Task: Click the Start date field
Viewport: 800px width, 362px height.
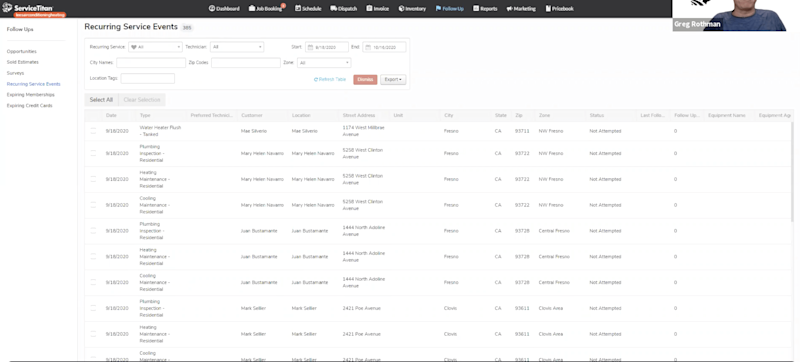Action: click(x=327, y=47)
